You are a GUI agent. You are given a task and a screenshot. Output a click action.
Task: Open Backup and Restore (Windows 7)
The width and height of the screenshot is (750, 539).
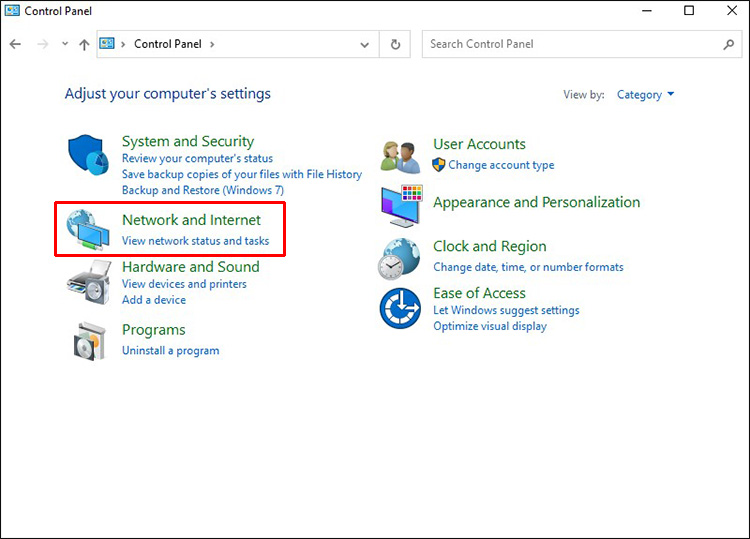coord(203,190)
